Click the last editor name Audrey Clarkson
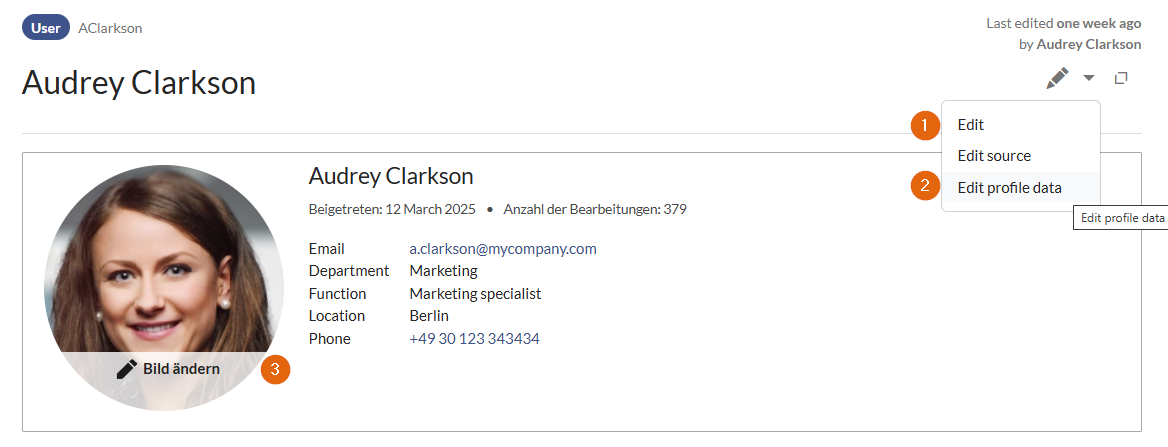This screenshot has width=1168, height=447. 1088,44
